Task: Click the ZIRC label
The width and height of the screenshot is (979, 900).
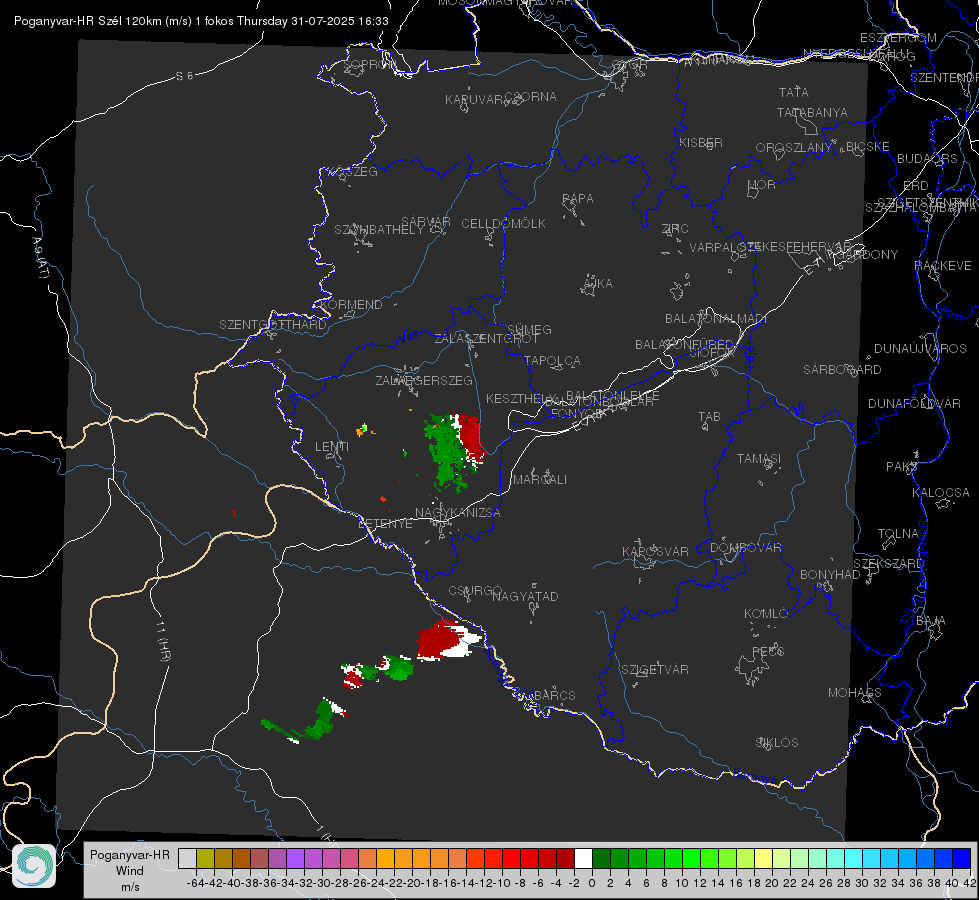Action: point(674,229)
